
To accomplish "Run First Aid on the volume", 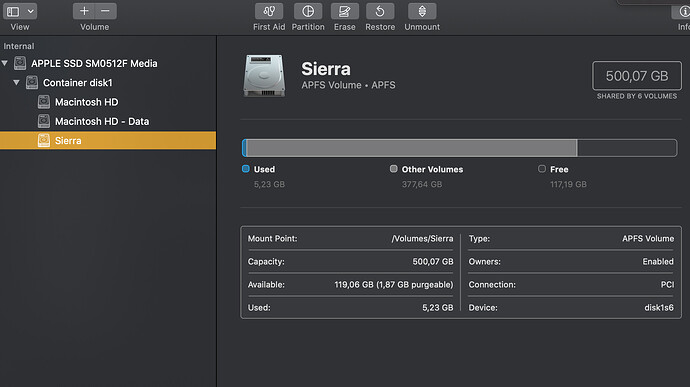I will [x=269, y=11].
